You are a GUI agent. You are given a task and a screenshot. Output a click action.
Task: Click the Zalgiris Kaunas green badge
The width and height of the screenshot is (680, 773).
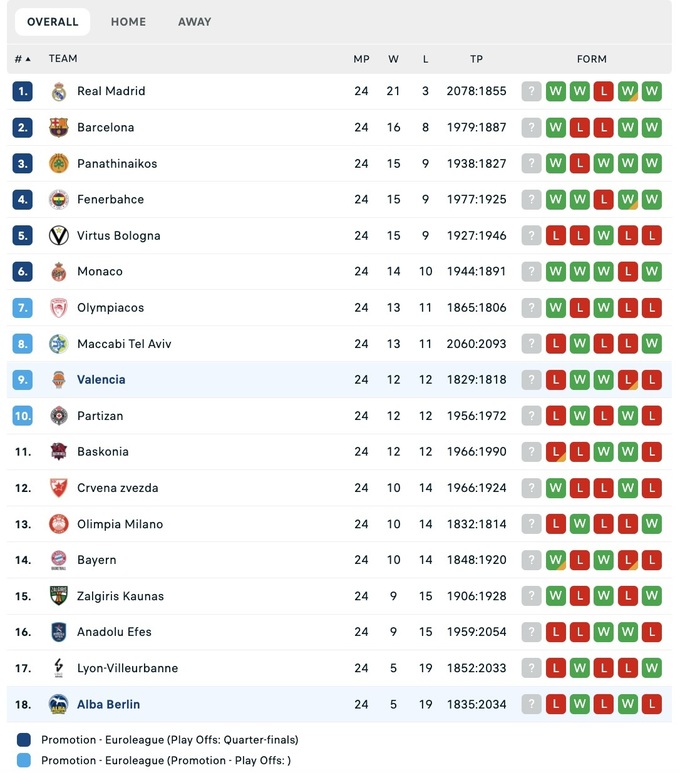click(58, 596)
